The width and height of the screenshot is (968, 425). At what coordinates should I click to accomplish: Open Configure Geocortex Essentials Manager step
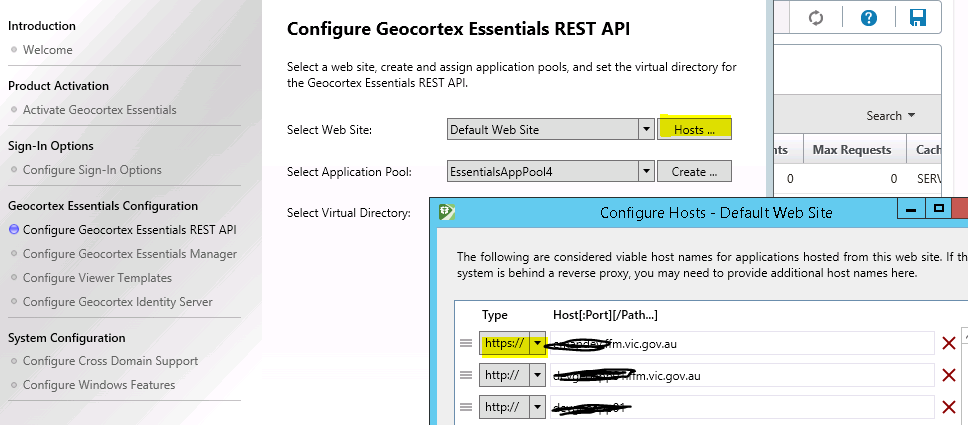(130, 254)
